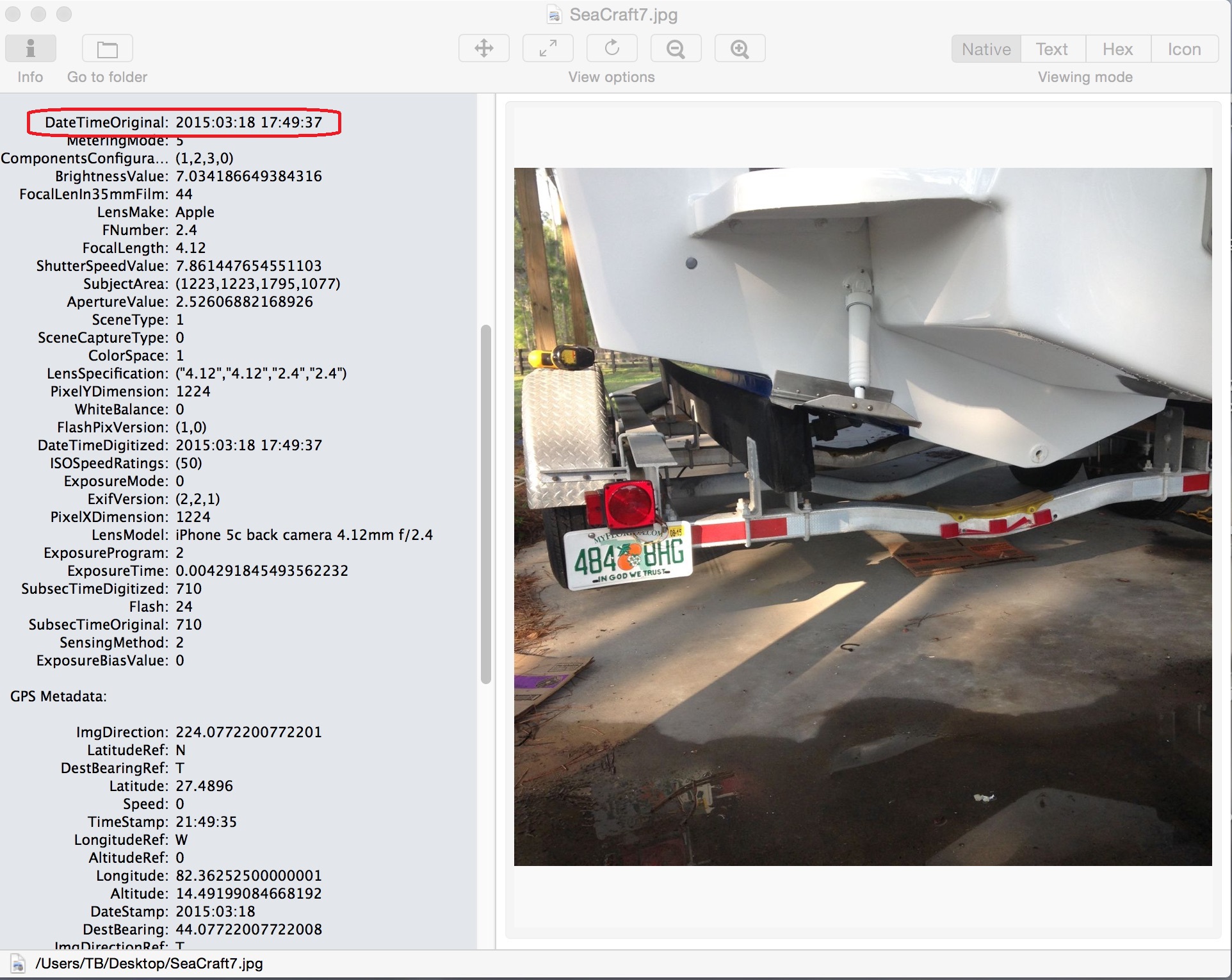
Task: Click the Latitude 27.4896 entry
Action: click(x=204, y=786)
